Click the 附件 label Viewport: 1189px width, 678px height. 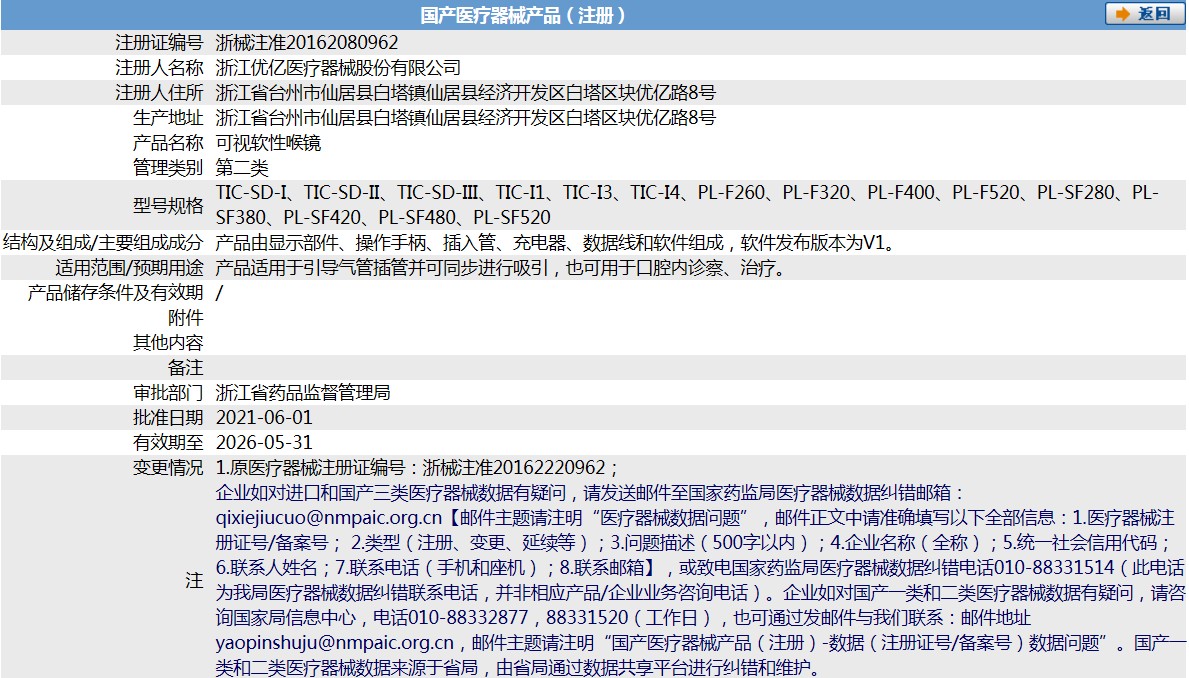point(186,318)
